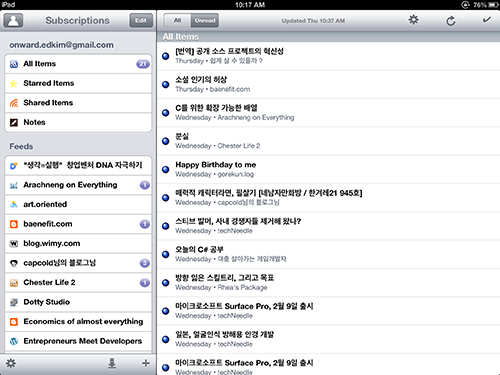Click the capcold avatar icon
This screenshot has width=500, height=375.
(14, 263)
